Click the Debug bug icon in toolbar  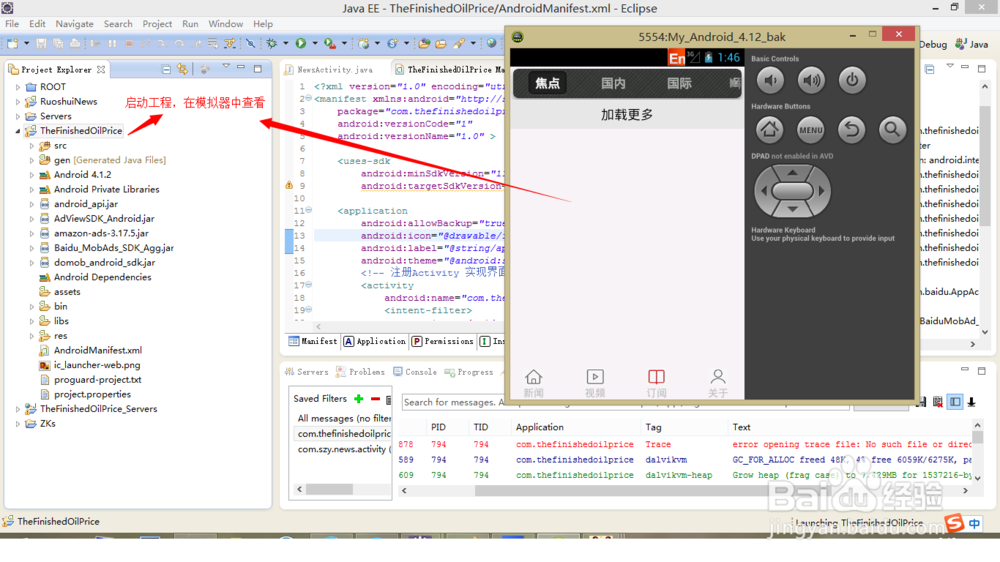[272, 43]
